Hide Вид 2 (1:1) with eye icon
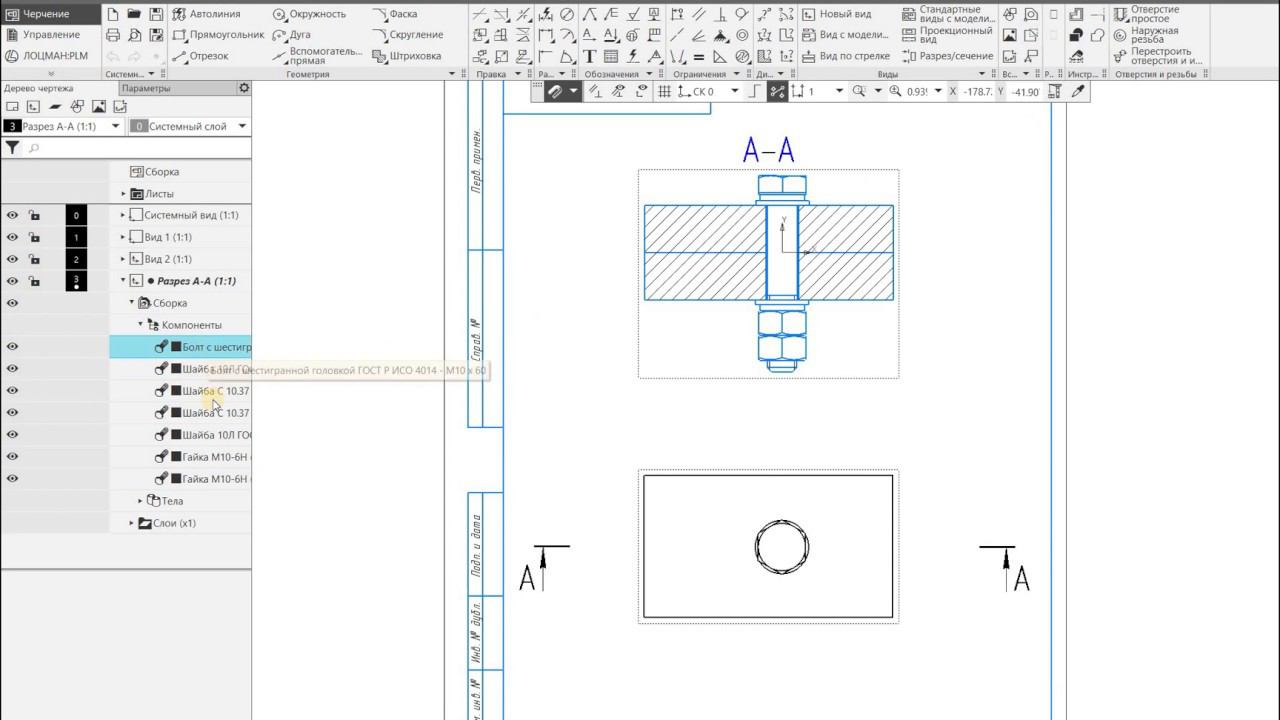This screenshot has height=720, width=1280. pos(13,259)
